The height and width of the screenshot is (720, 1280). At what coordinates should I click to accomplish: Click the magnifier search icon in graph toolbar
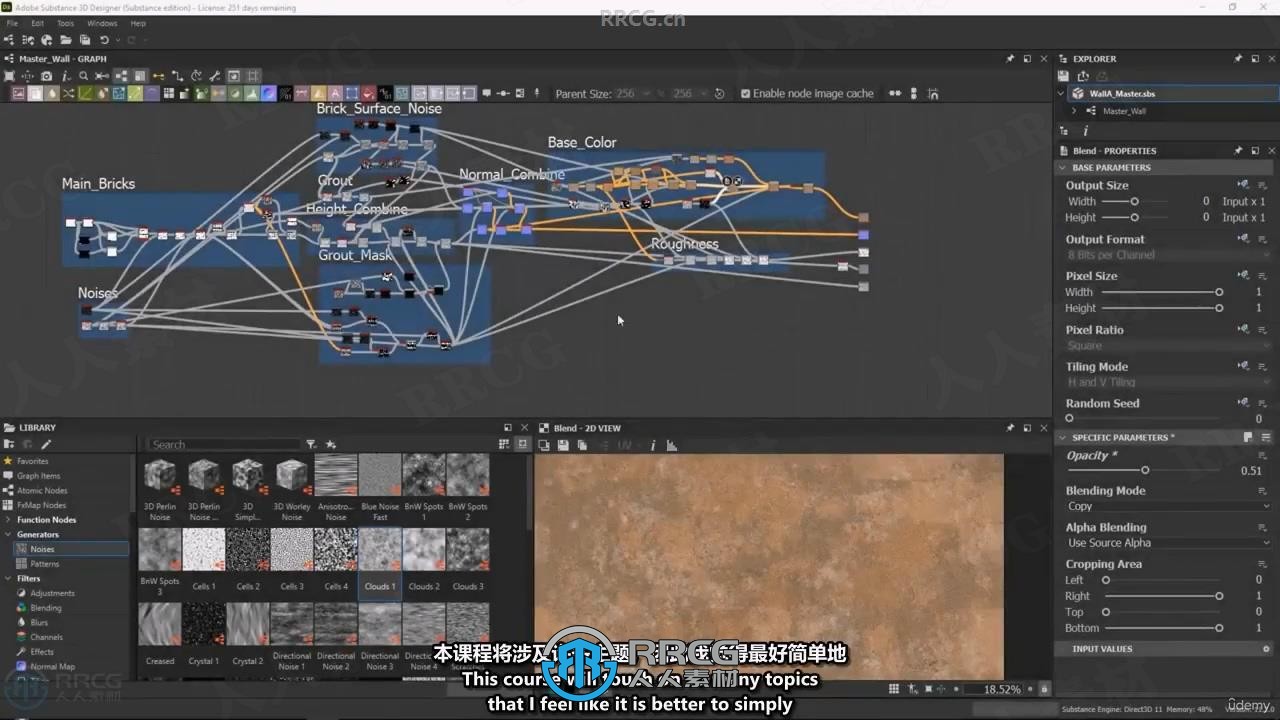(x=83, y=76)
